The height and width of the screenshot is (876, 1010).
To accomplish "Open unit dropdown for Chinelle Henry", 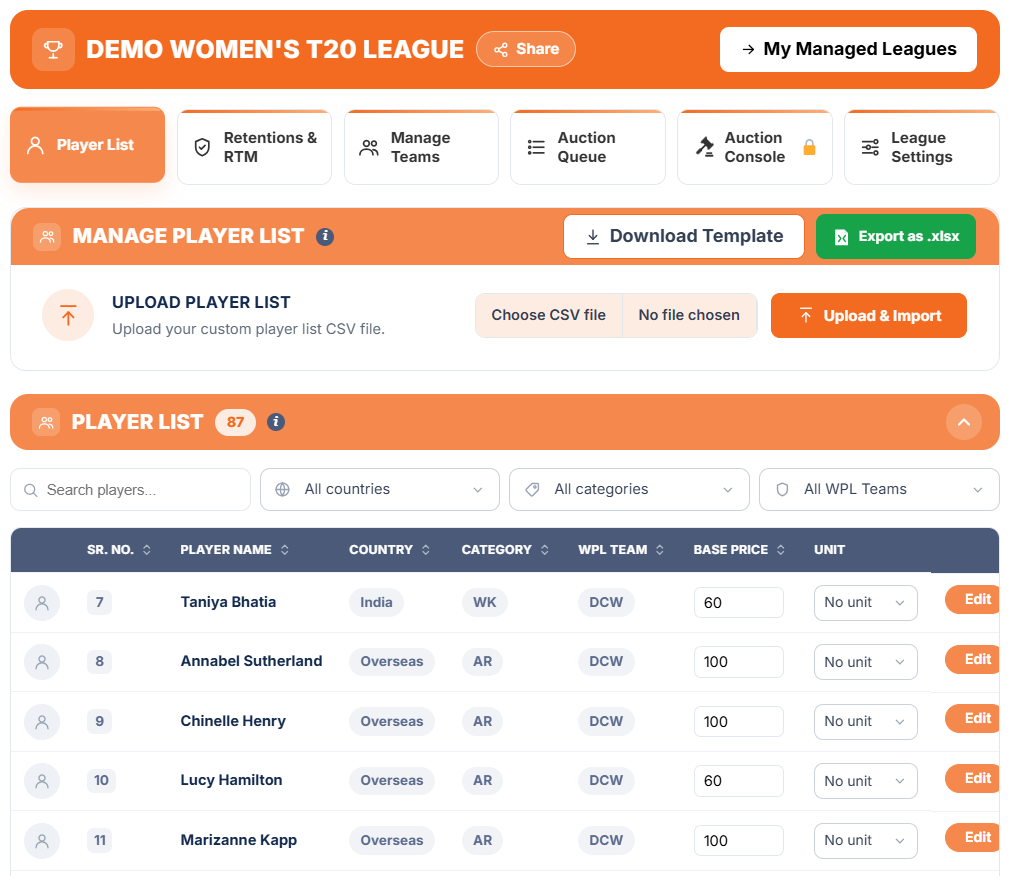I will [866, 721].
